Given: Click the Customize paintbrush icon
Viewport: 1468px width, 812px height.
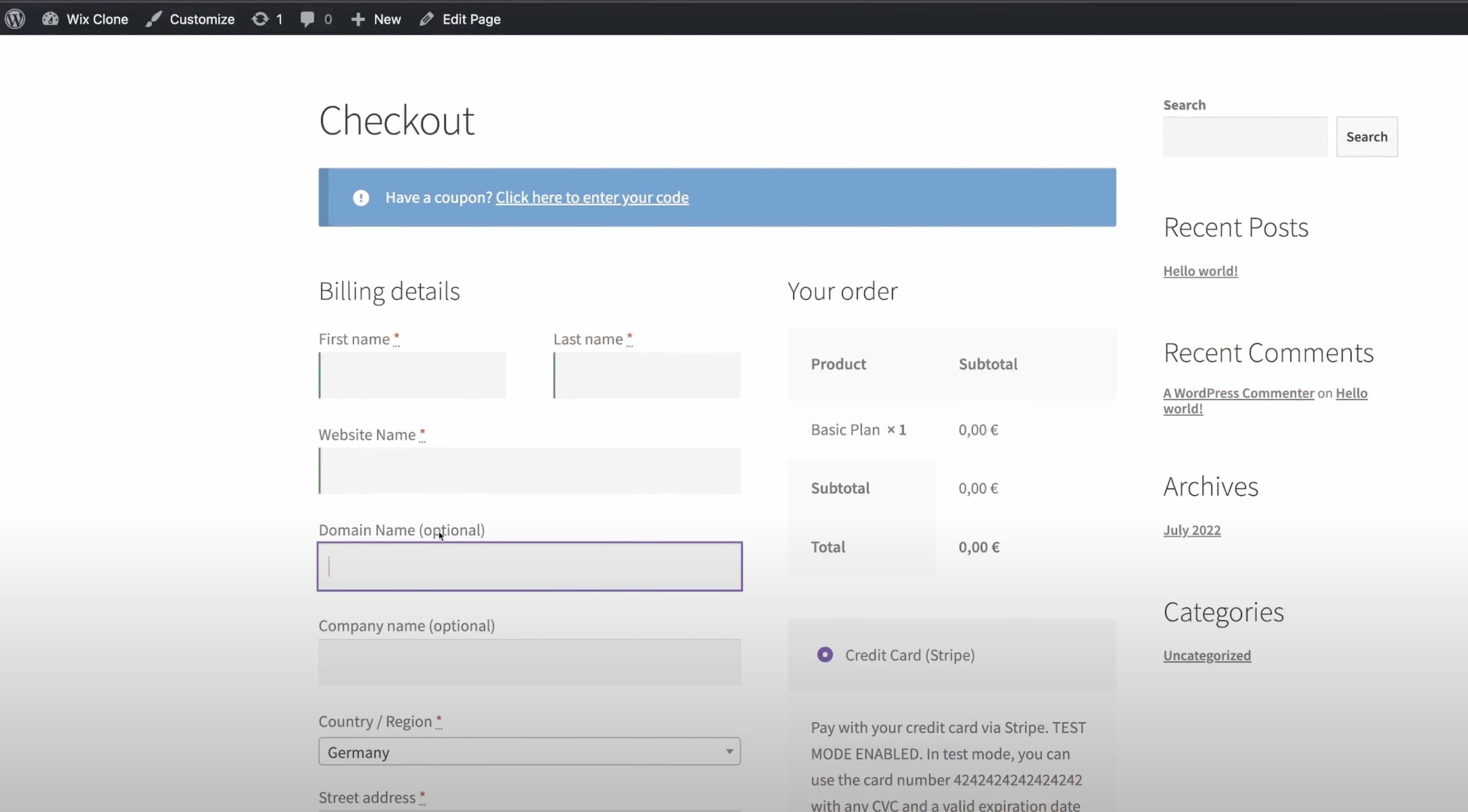Looking at the screenshot, I should click(153, 19).
